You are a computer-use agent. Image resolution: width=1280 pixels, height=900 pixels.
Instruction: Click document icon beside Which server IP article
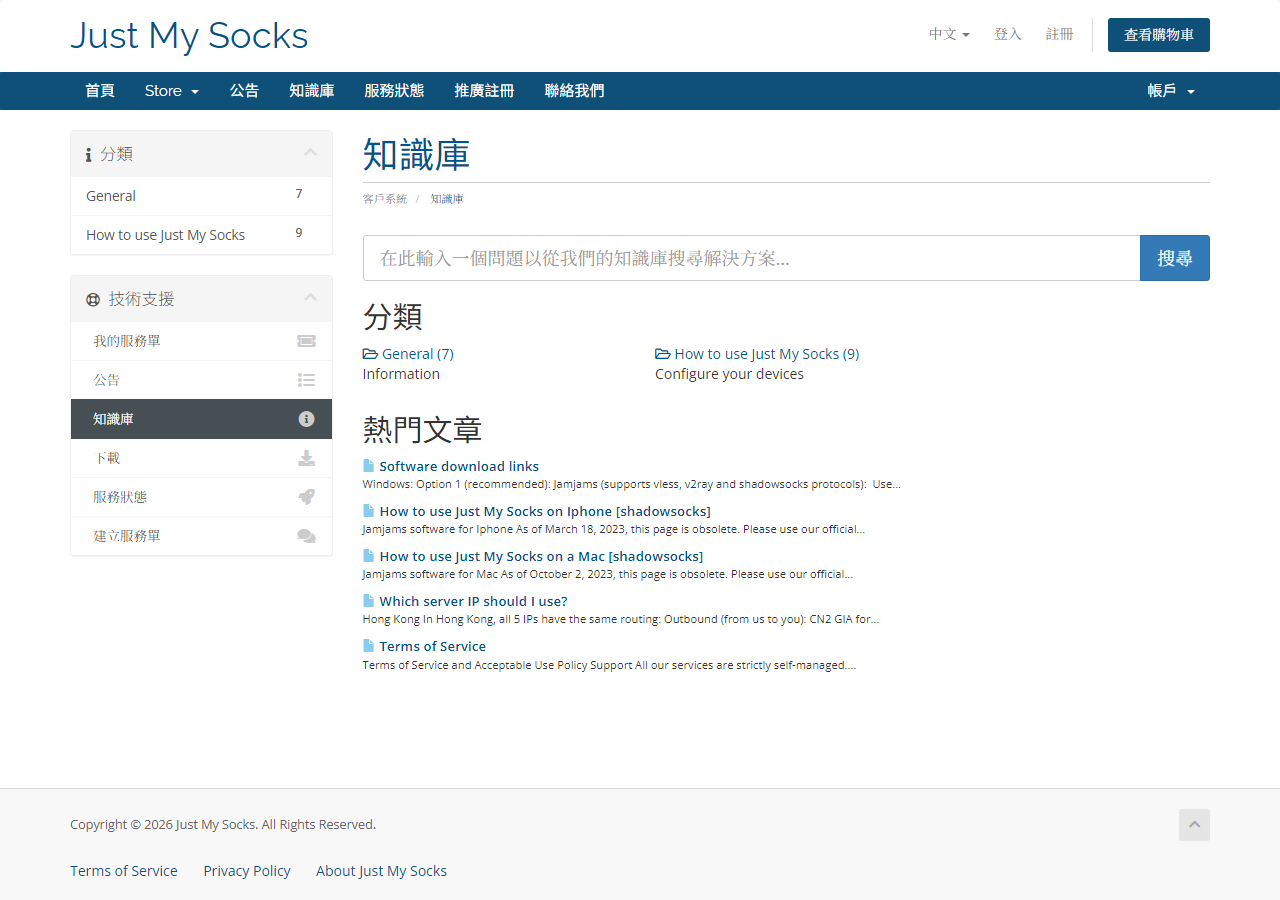coord(368,601)
